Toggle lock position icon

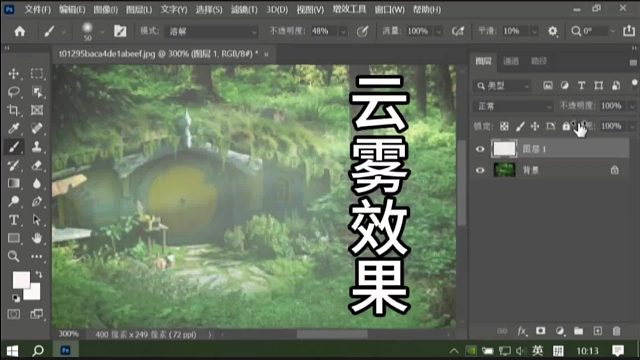click(x=535, y=127)
